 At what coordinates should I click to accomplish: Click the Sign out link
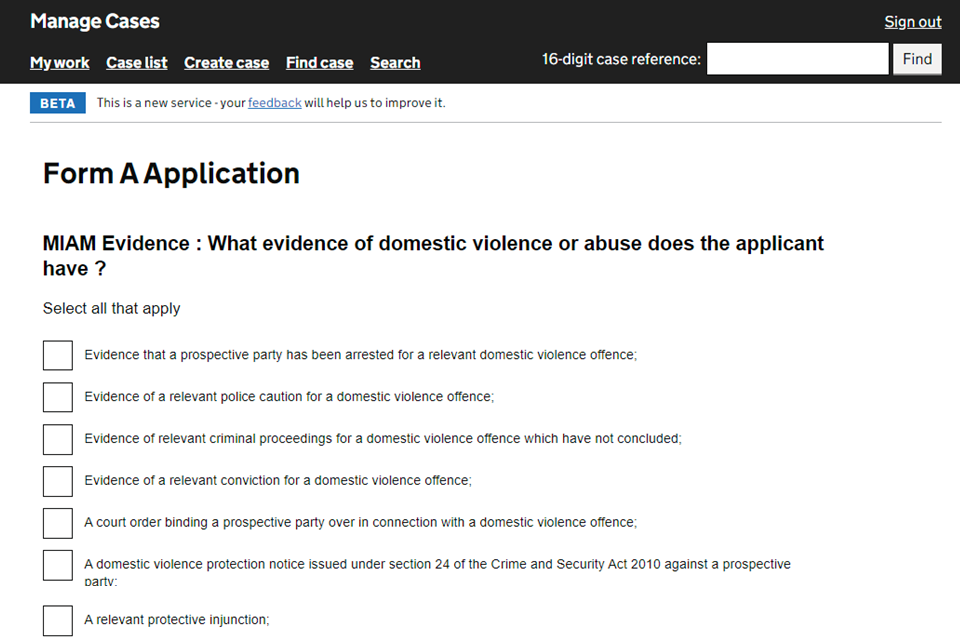[912, 22]
